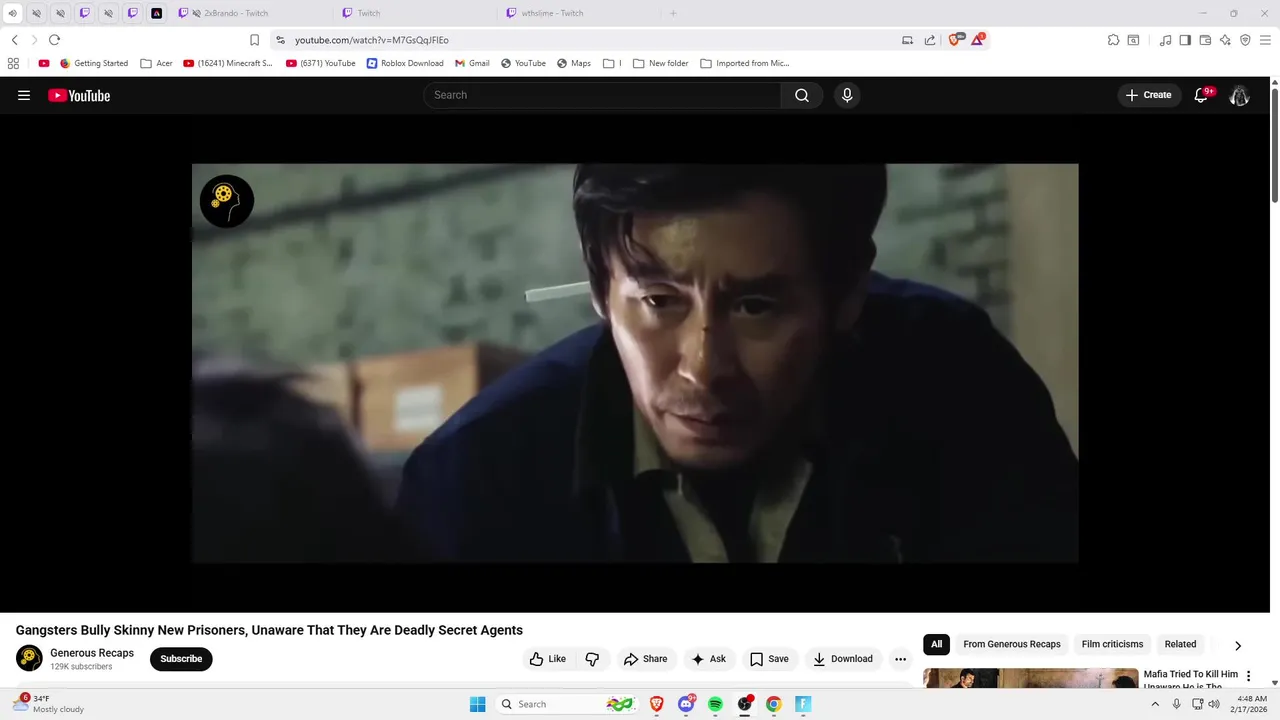This screenshot has height=720, width=1280.
Task: Save the video to a playlist
Action: [769, 659]
